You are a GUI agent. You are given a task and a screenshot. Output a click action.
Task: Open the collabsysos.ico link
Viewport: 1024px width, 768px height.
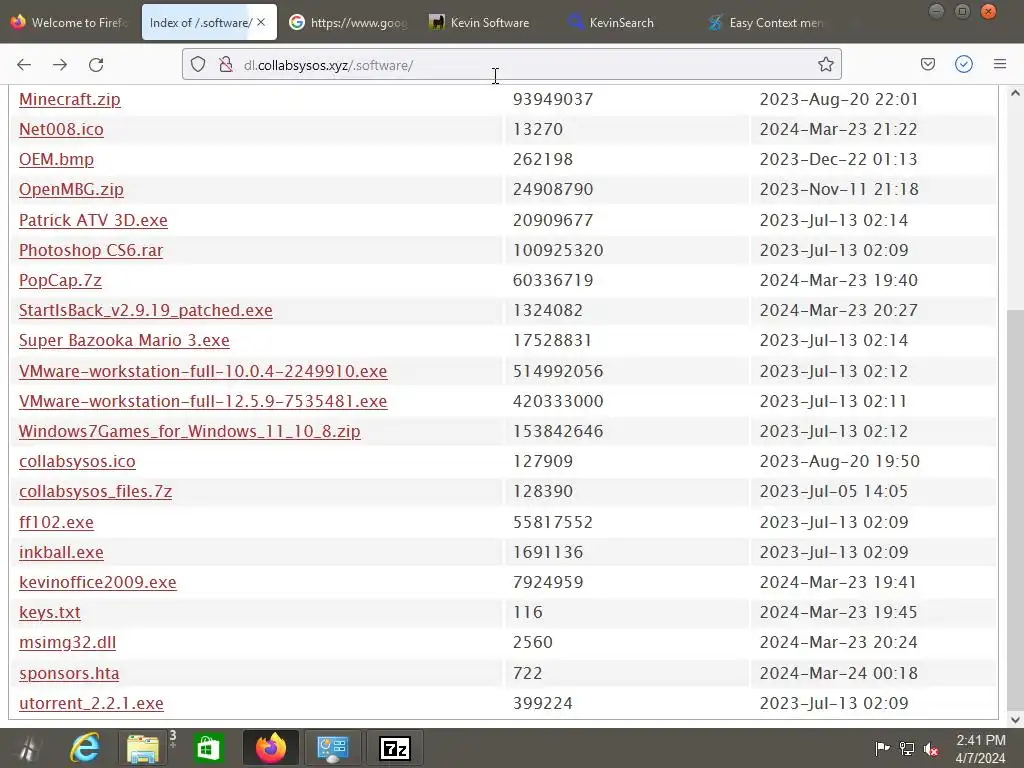[x=77, y=461]
